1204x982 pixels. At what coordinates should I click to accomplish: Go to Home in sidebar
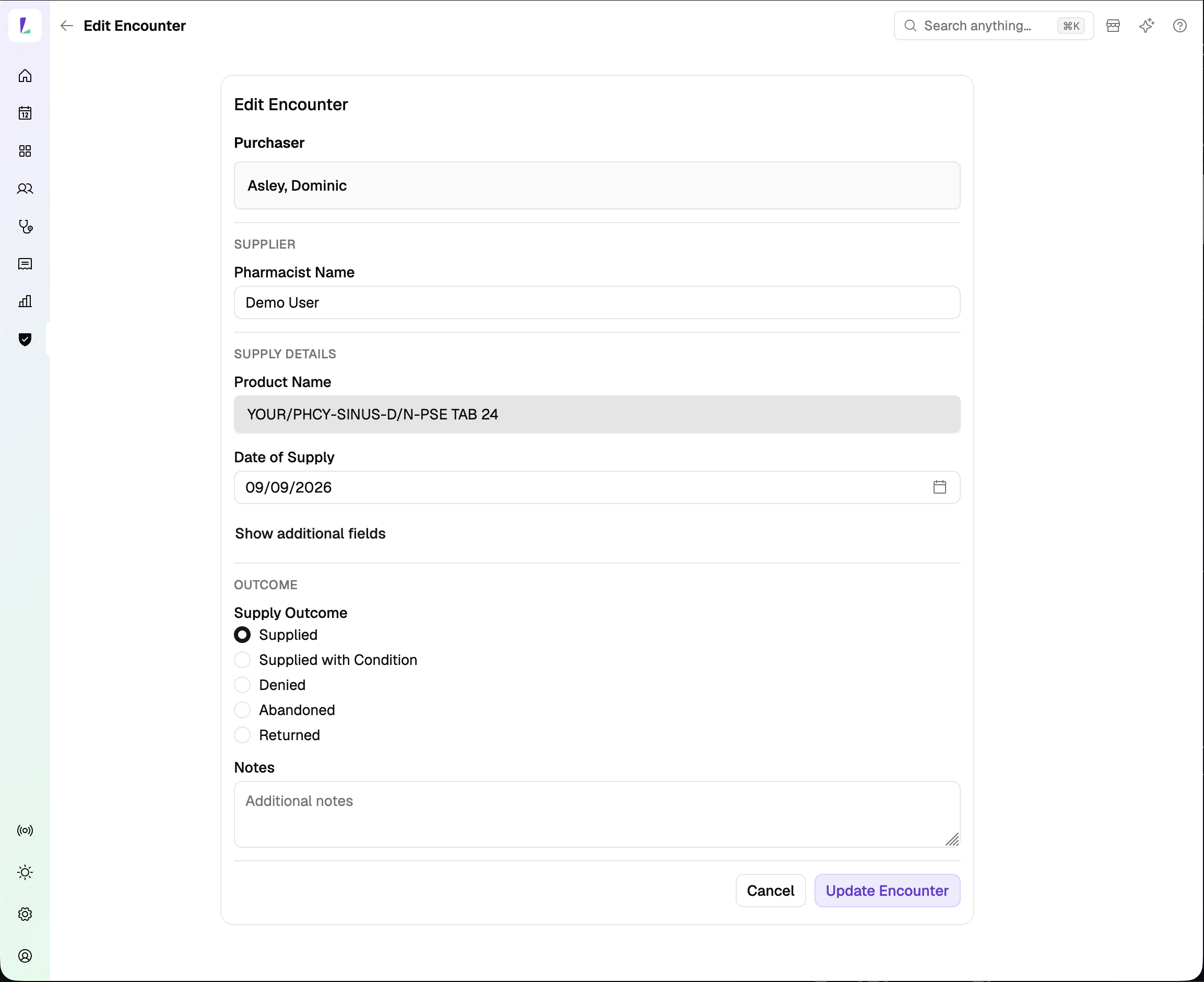pyautogui.click(x=25, y=76)
